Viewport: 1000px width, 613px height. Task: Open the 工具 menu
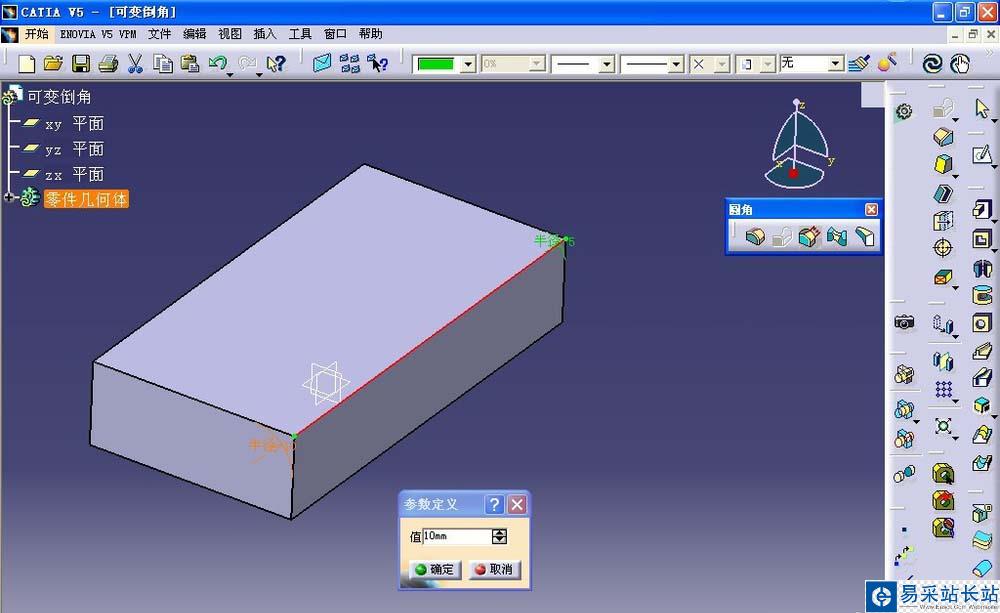pos(300,34)
